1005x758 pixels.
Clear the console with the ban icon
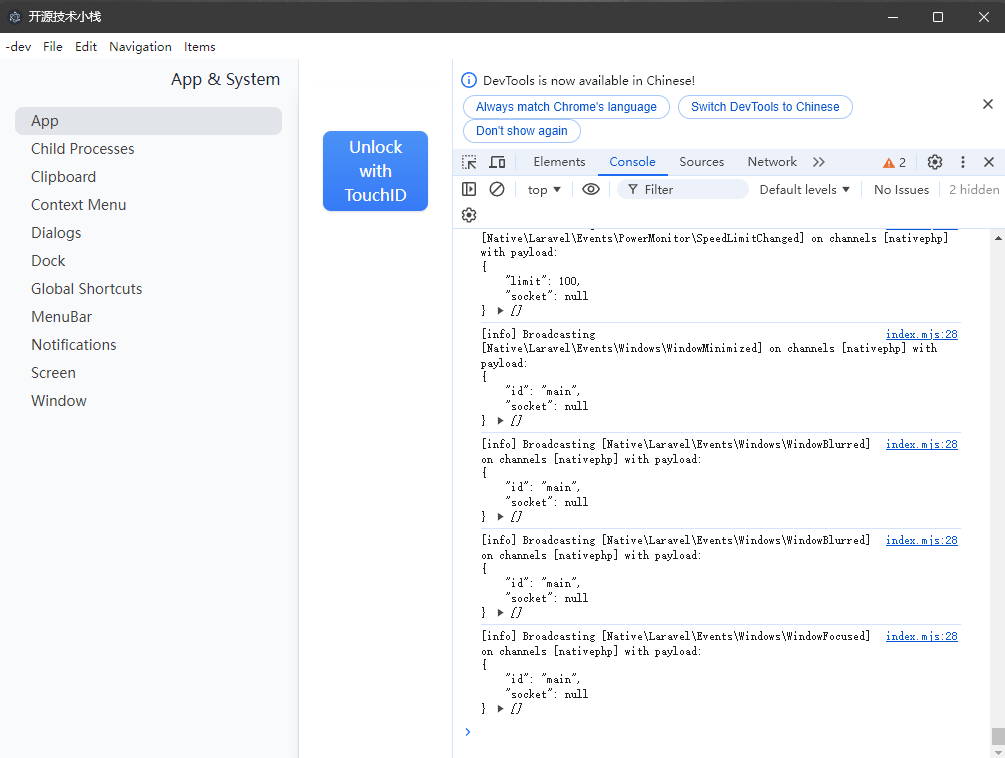point(497,189)
